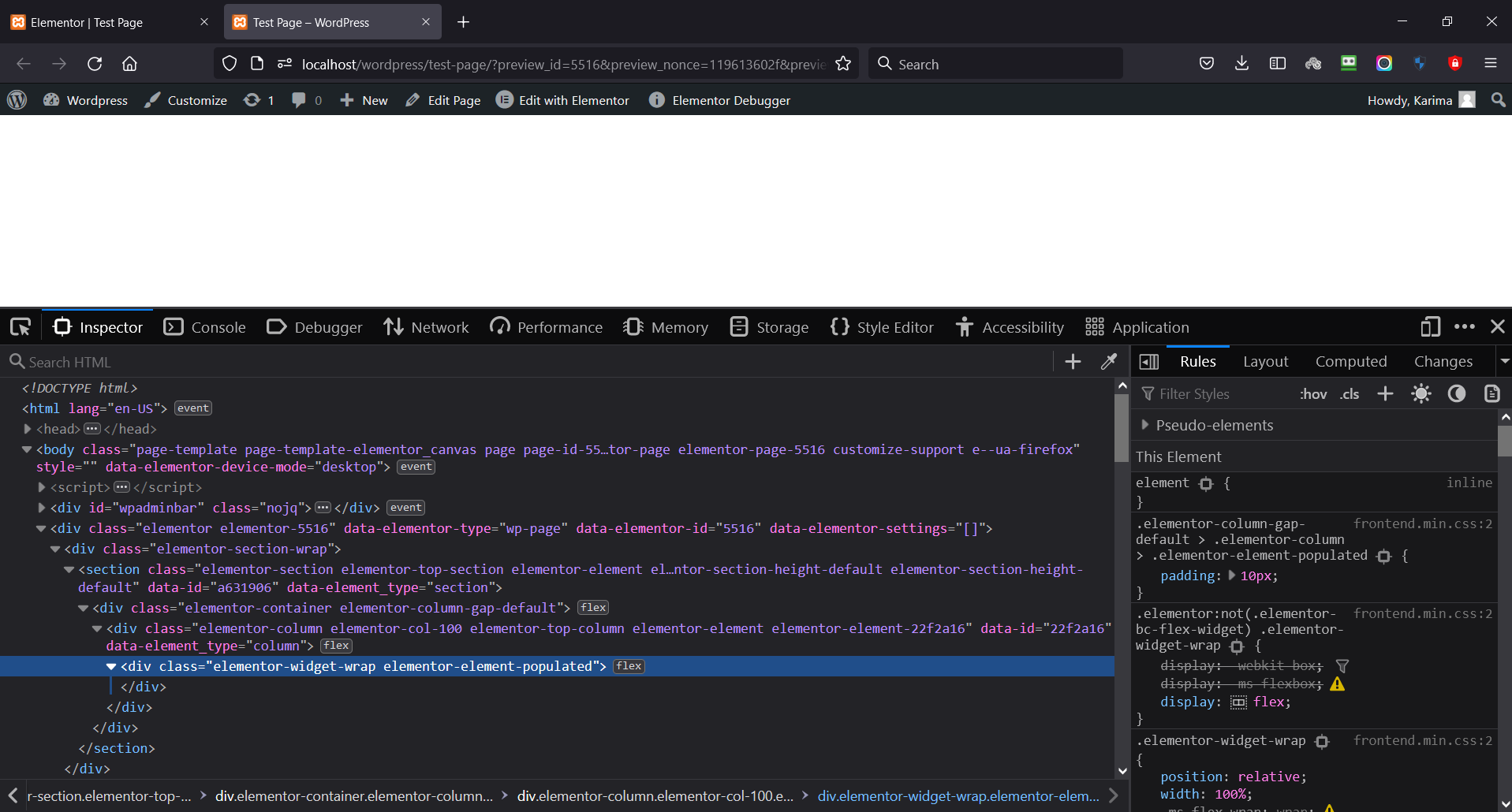The width and height of the screenshot is (1512, 812).
Task: Toggle the 3-pane inspector view
Action: [1149, 362]
